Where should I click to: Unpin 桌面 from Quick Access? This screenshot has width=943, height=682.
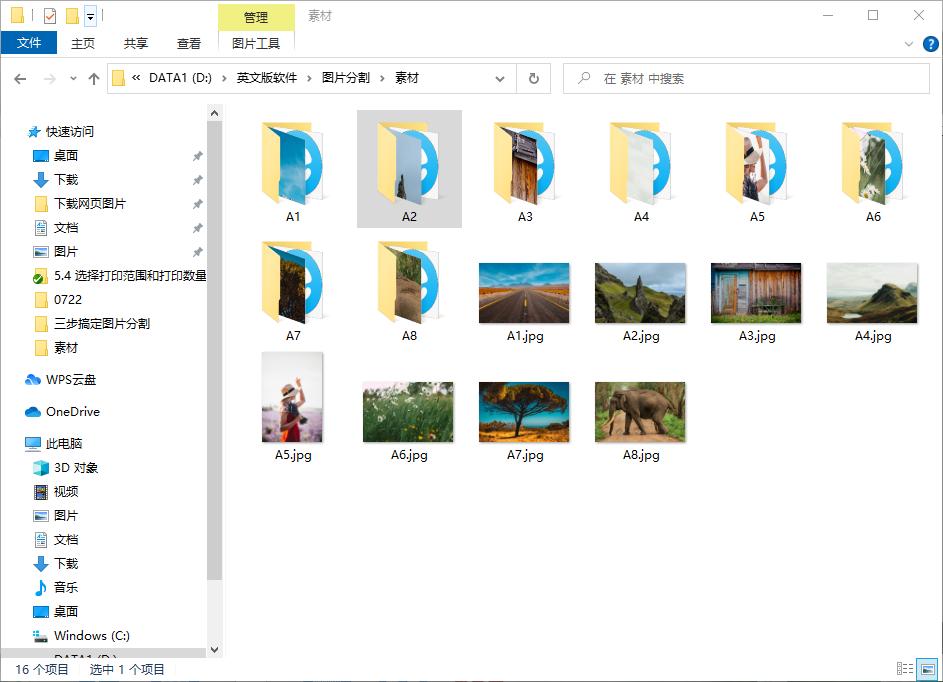click(197, 155)
